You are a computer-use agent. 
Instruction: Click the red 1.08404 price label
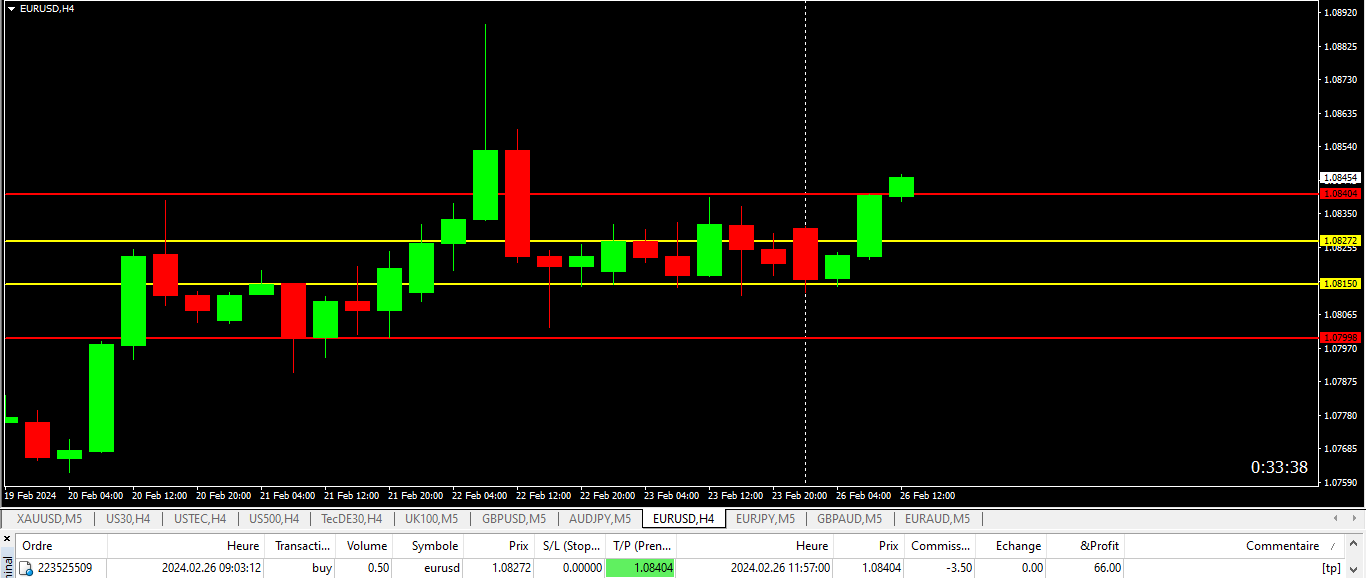pyautogui.click(x=1340, y=193)
